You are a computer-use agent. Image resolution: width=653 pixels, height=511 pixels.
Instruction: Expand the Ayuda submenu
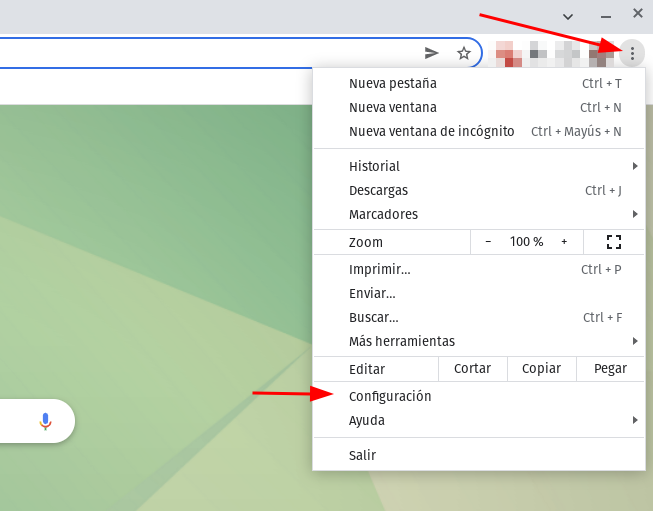tap(478, 421)
